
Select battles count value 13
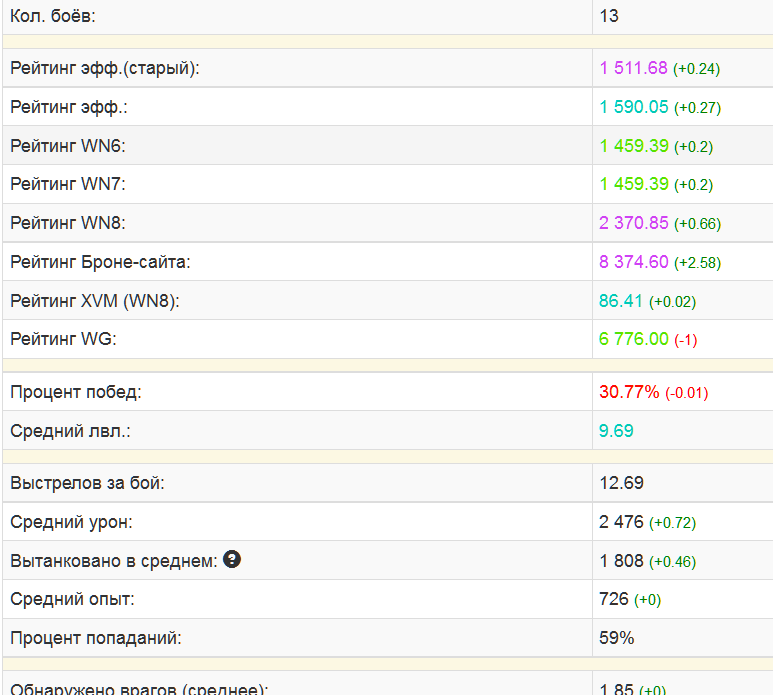(x=609, y=16)
